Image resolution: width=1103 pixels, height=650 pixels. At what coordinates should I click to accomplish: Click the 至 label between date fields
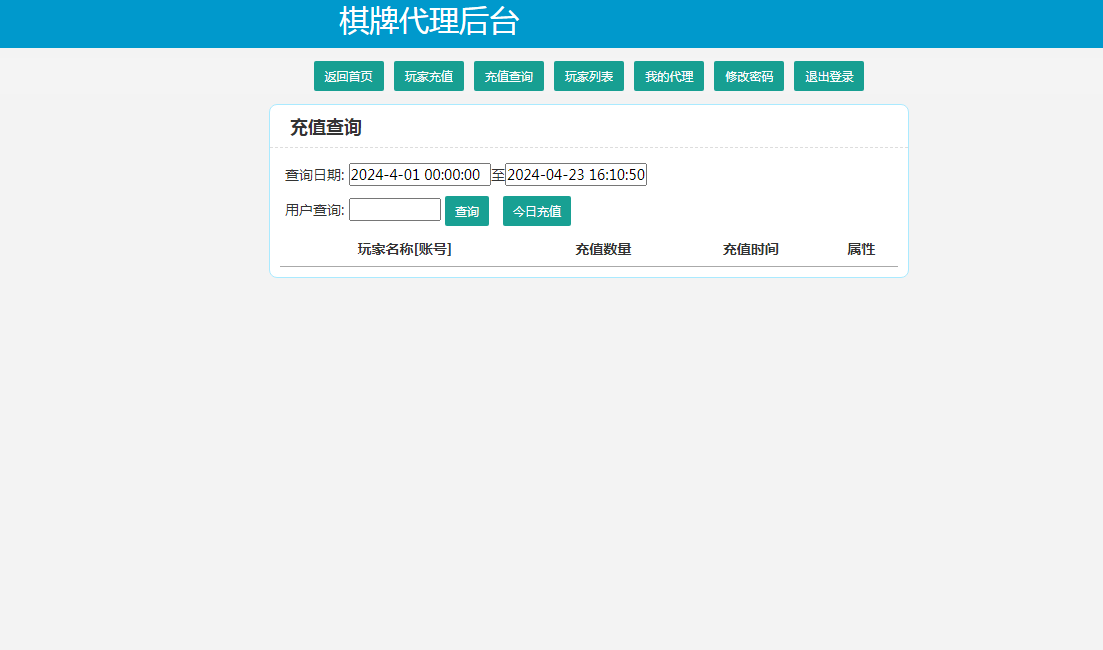click(498, 174)
